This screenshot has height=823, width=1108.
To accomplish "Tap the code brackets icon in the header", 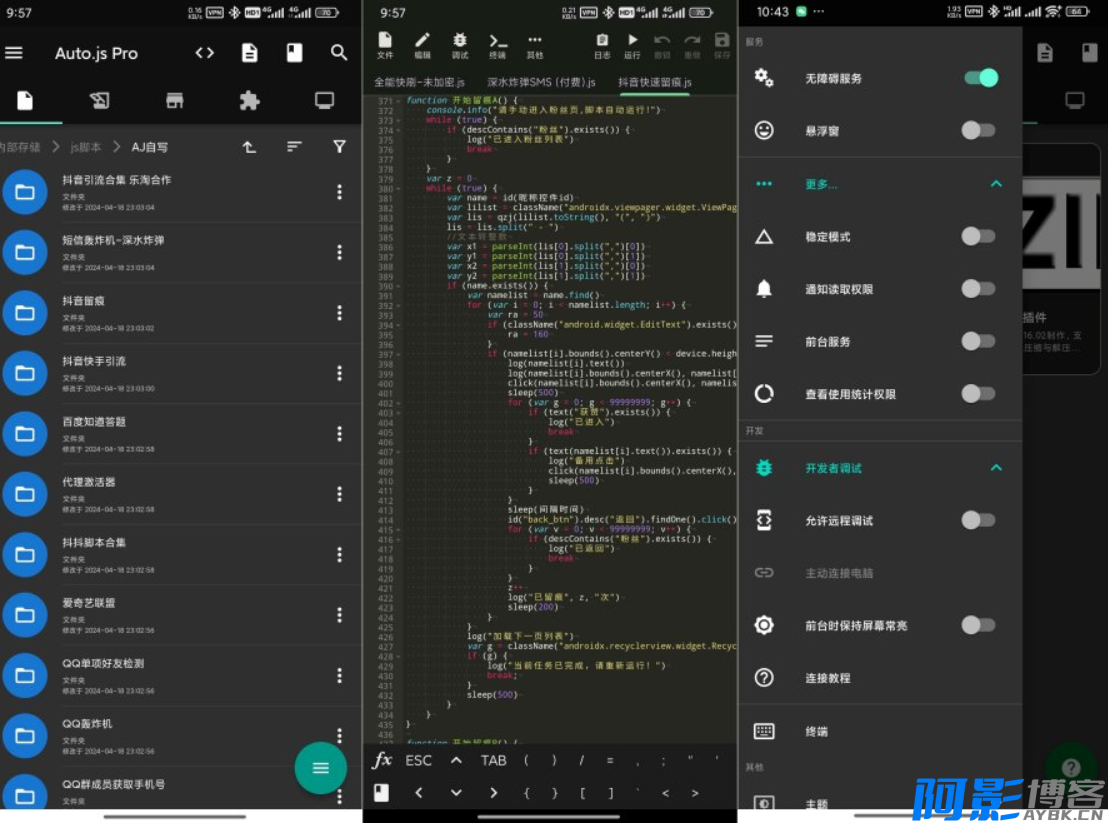I will click(204, 53).
